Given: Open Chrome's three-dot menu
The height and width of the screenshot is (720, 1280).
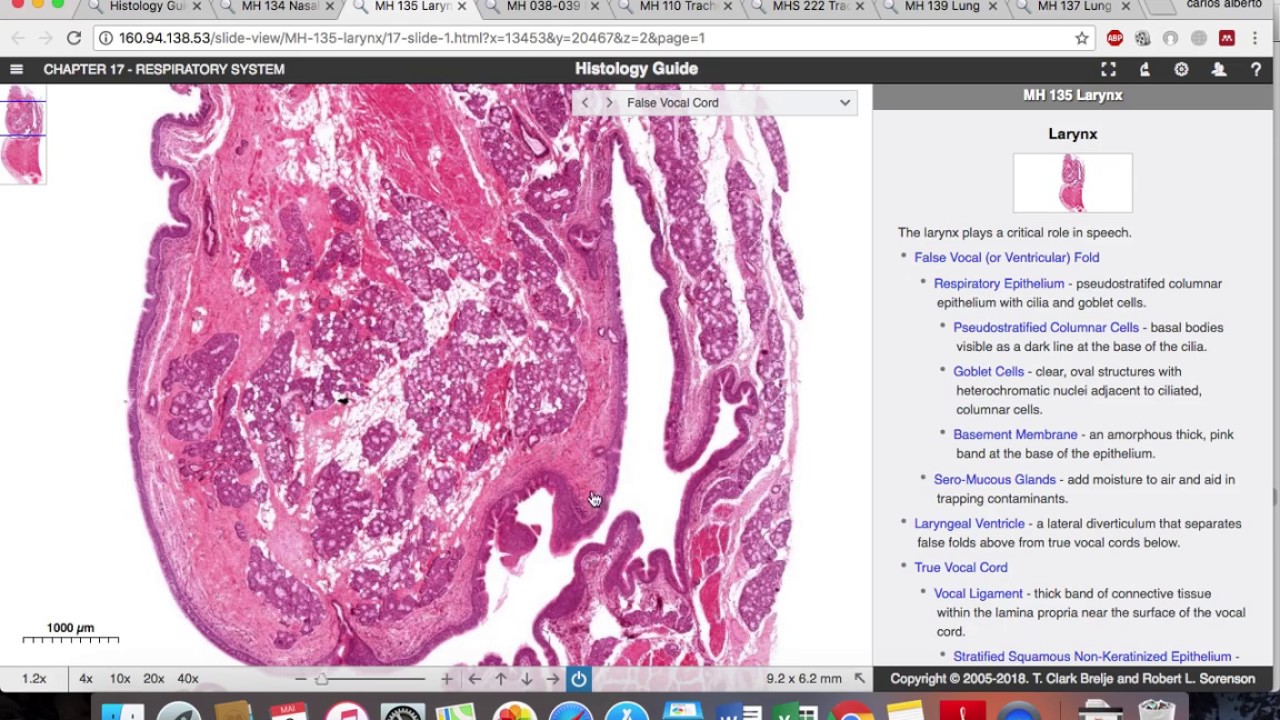Looking at the screenshot, I should [1255, 38].
